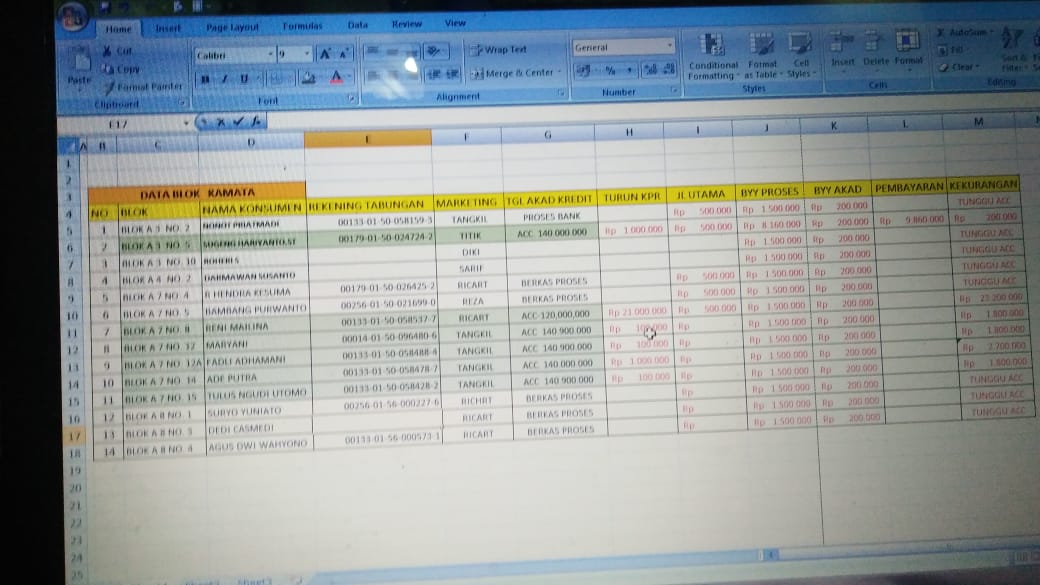Click AutoSum
Screen dimensions: 1040x585
(964, 32)
